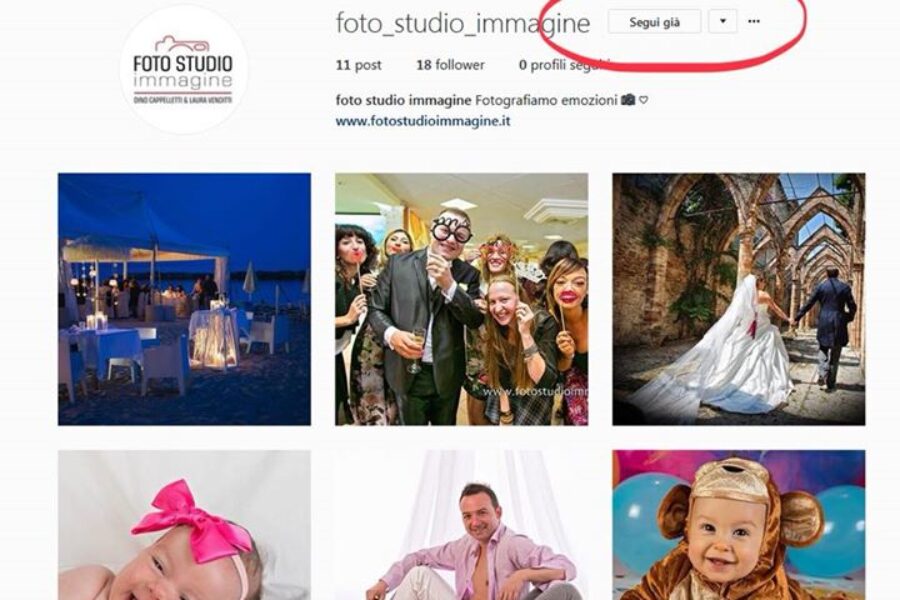This screenshot has width=900, height=600.
Task: Click the Segui già button
Action: point(654,22)
